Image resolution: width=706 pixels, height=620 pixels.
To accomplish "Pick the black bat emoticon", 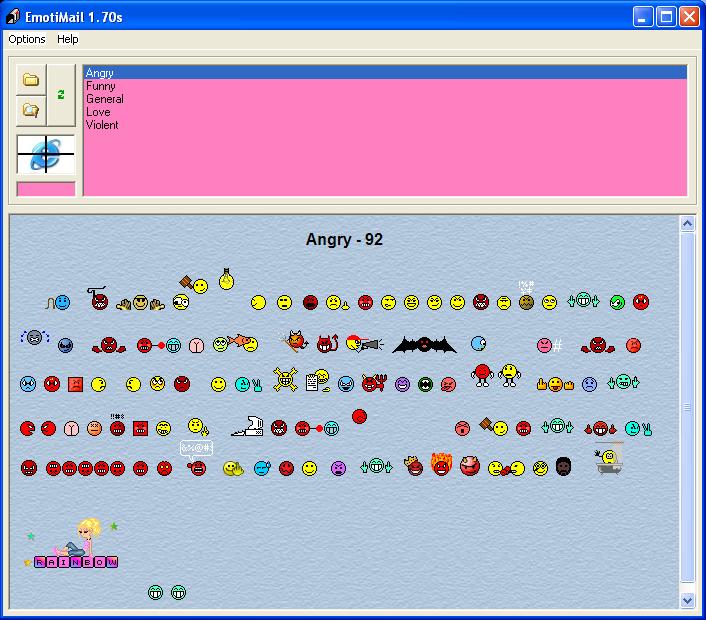I will pyautogui.click(x=425, y=344).
